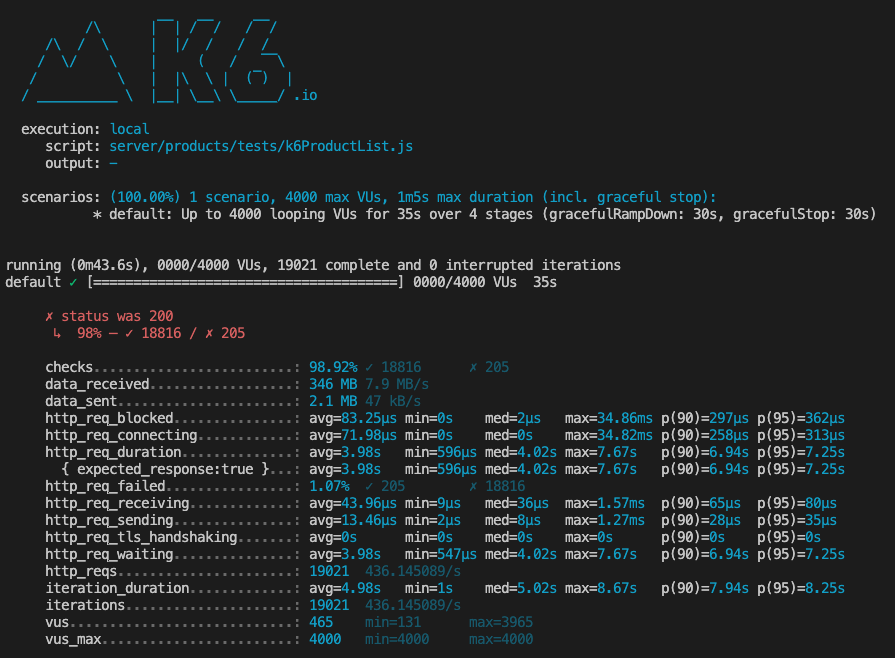
Task: Click the data_received value '346 MB'
Action: 333,384
